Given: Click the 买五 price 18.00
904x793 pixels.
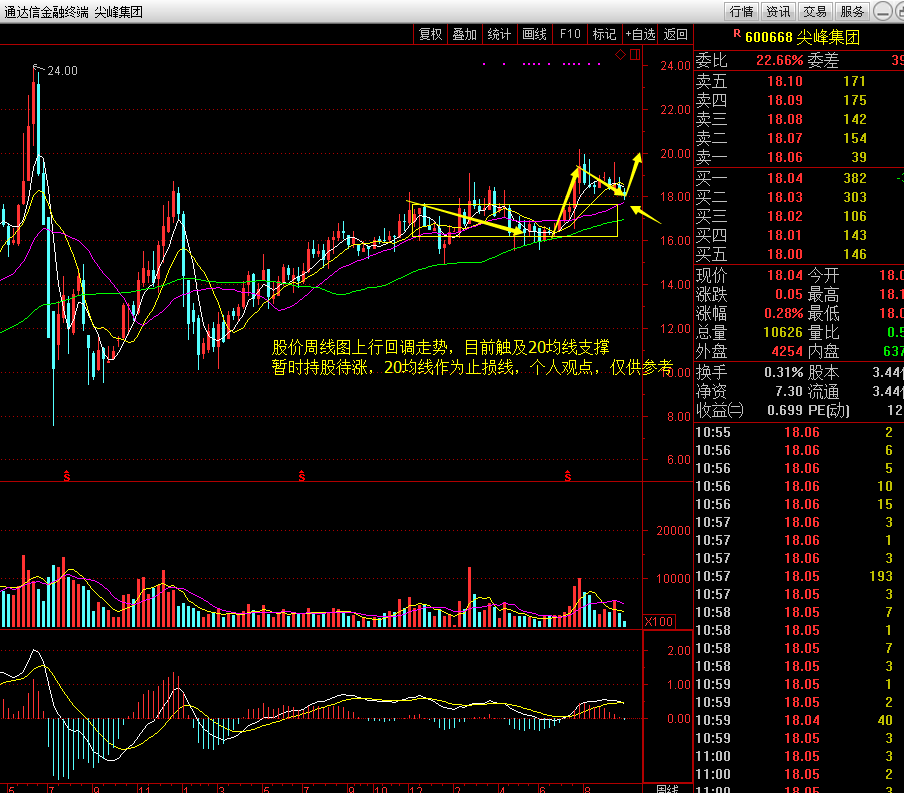Looking at the screenshot, I should click(x=785, y=254).
